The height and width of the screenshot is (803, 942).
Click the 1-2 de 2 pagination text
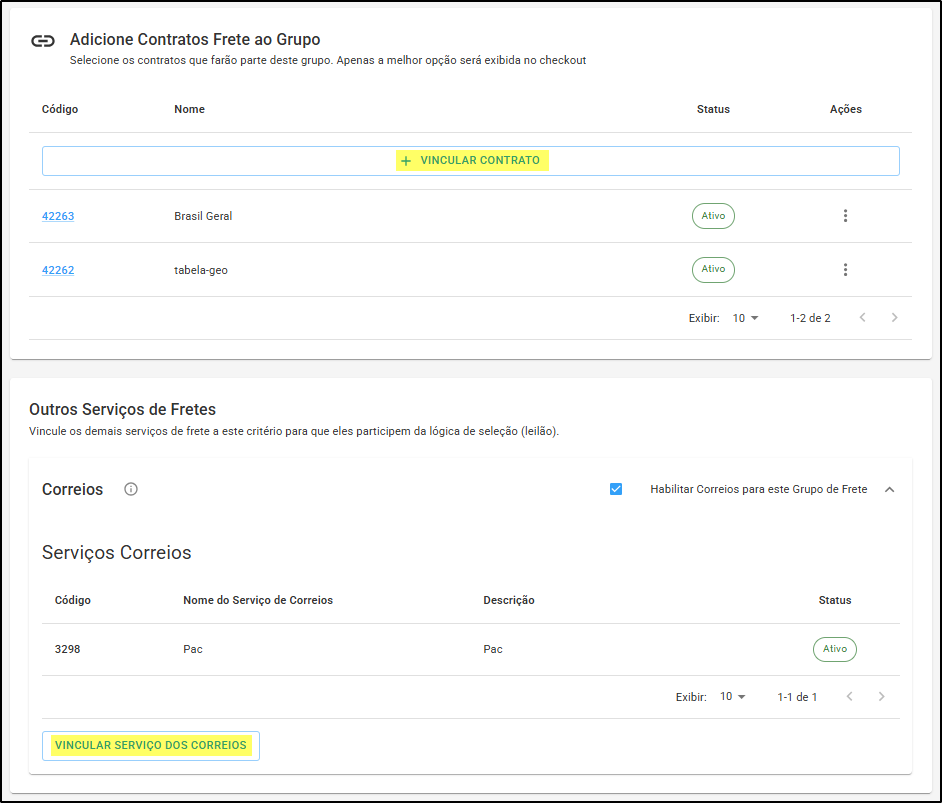pyautogui.click(x=810, y=318)
